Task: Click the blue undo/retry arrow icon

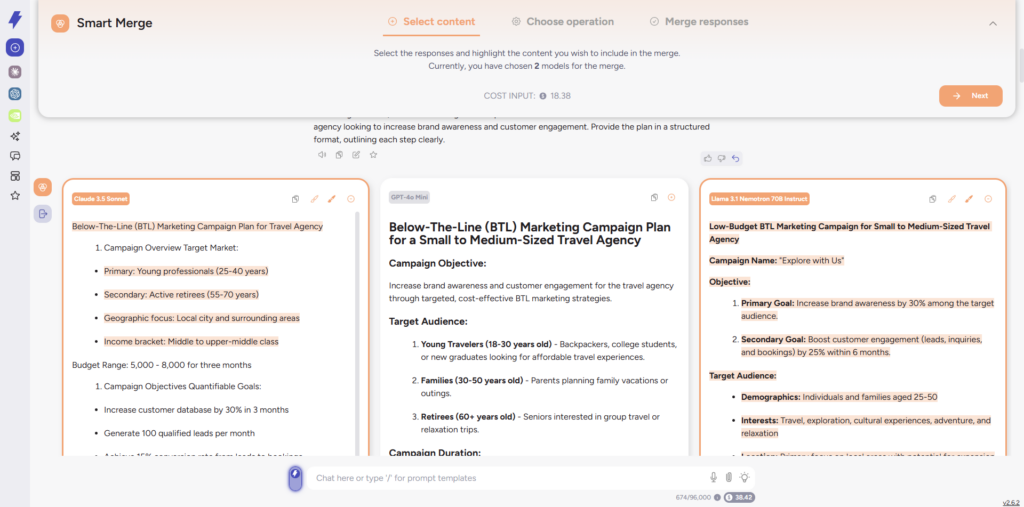Action: tap(735, 158)
